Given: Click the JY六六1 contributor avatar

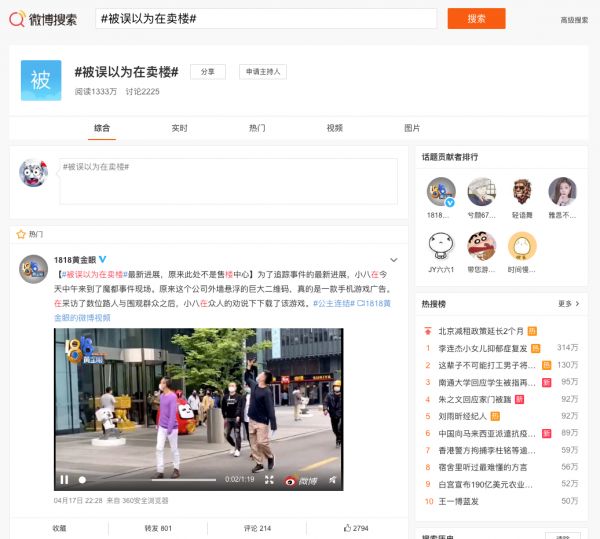Looking at the screenshot, I should tap(442, 246).
